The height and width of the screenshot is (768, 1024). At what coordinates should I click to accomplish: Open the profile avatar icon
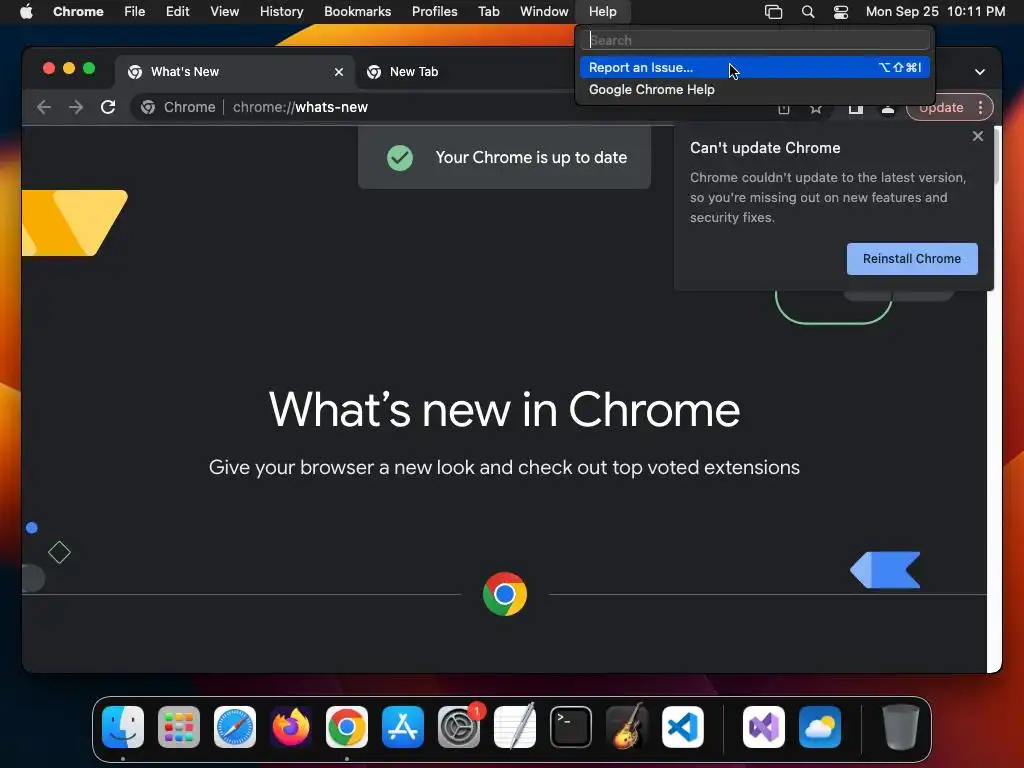[888, 109]
